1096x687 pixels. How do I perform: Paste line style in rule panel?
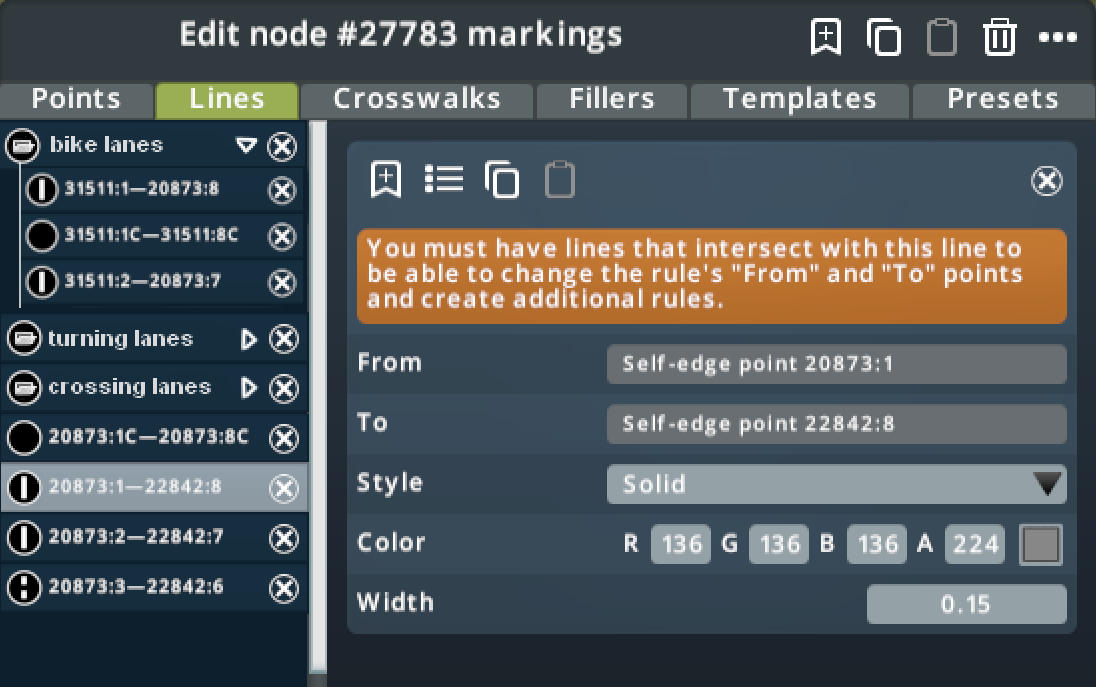tap(560, 180)
